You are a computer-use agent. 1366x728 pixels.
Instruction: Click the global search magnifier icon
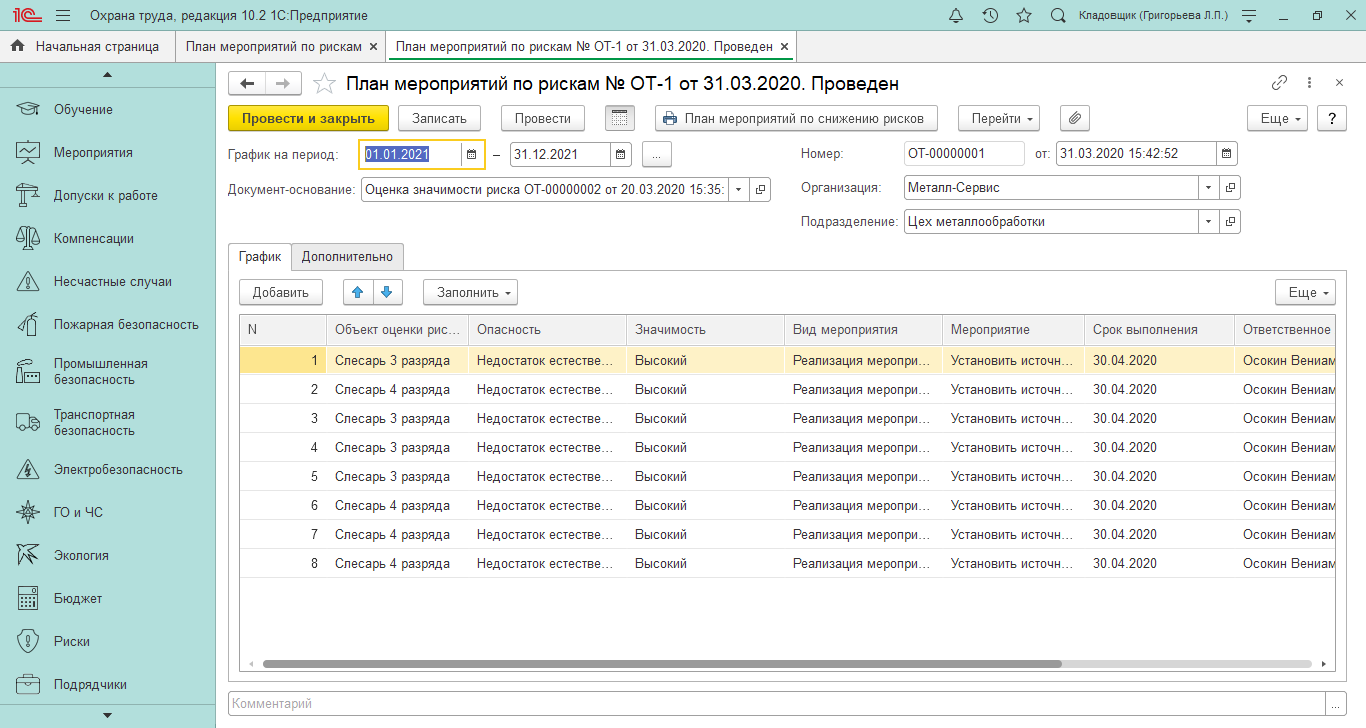pyautogui.click(x=1058, y=16)
